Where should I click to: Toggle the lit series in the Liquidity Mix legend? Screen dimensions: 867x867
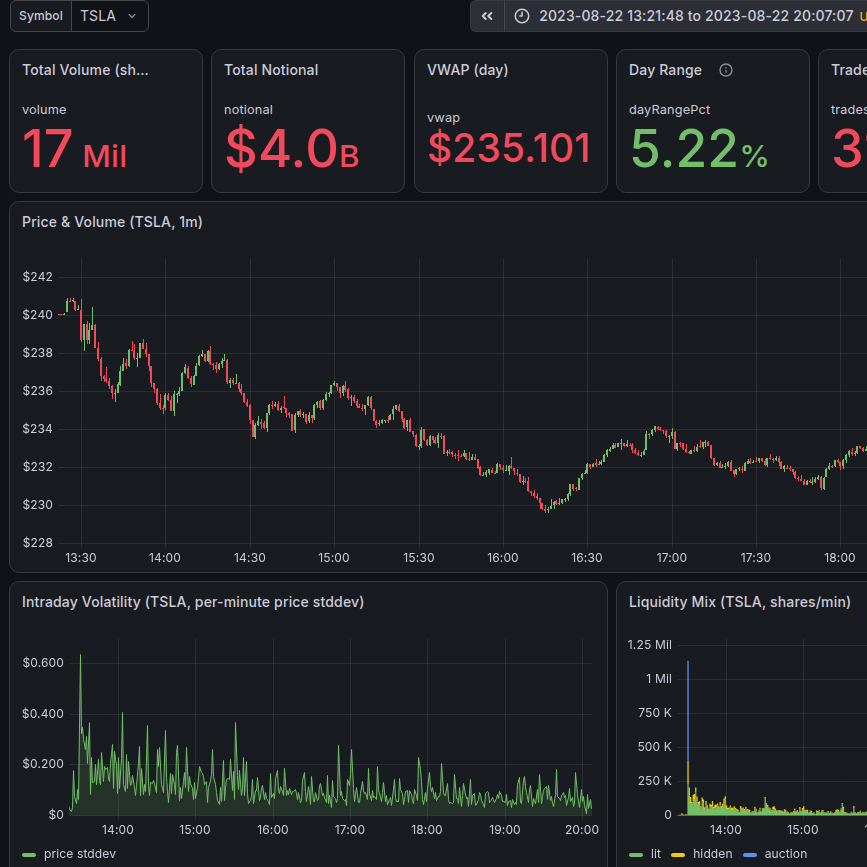(656, 854)
